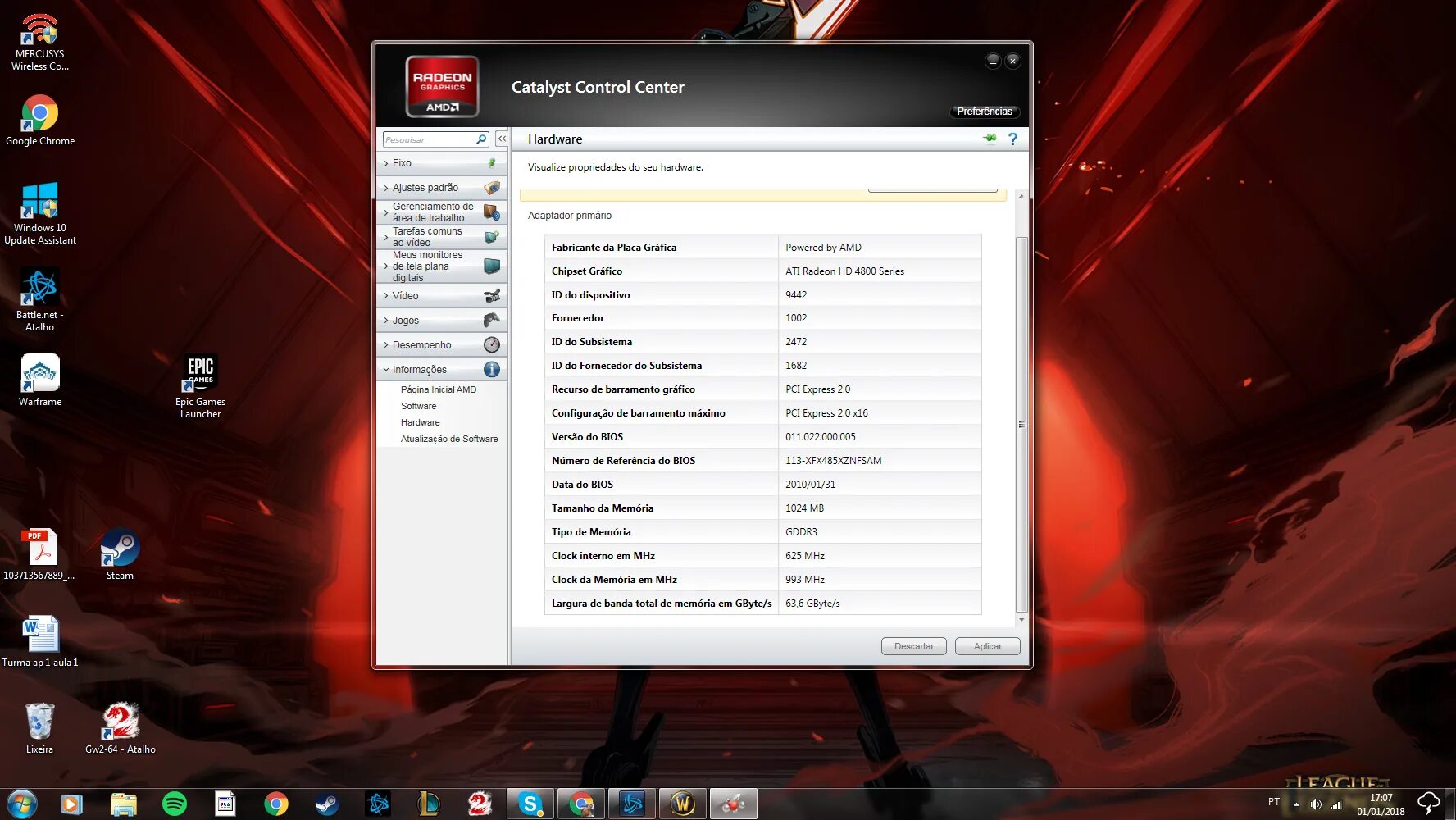The height and width of the screenshot is (820, 1456).
Task: Click the Aplicar button
Action: 987,646
